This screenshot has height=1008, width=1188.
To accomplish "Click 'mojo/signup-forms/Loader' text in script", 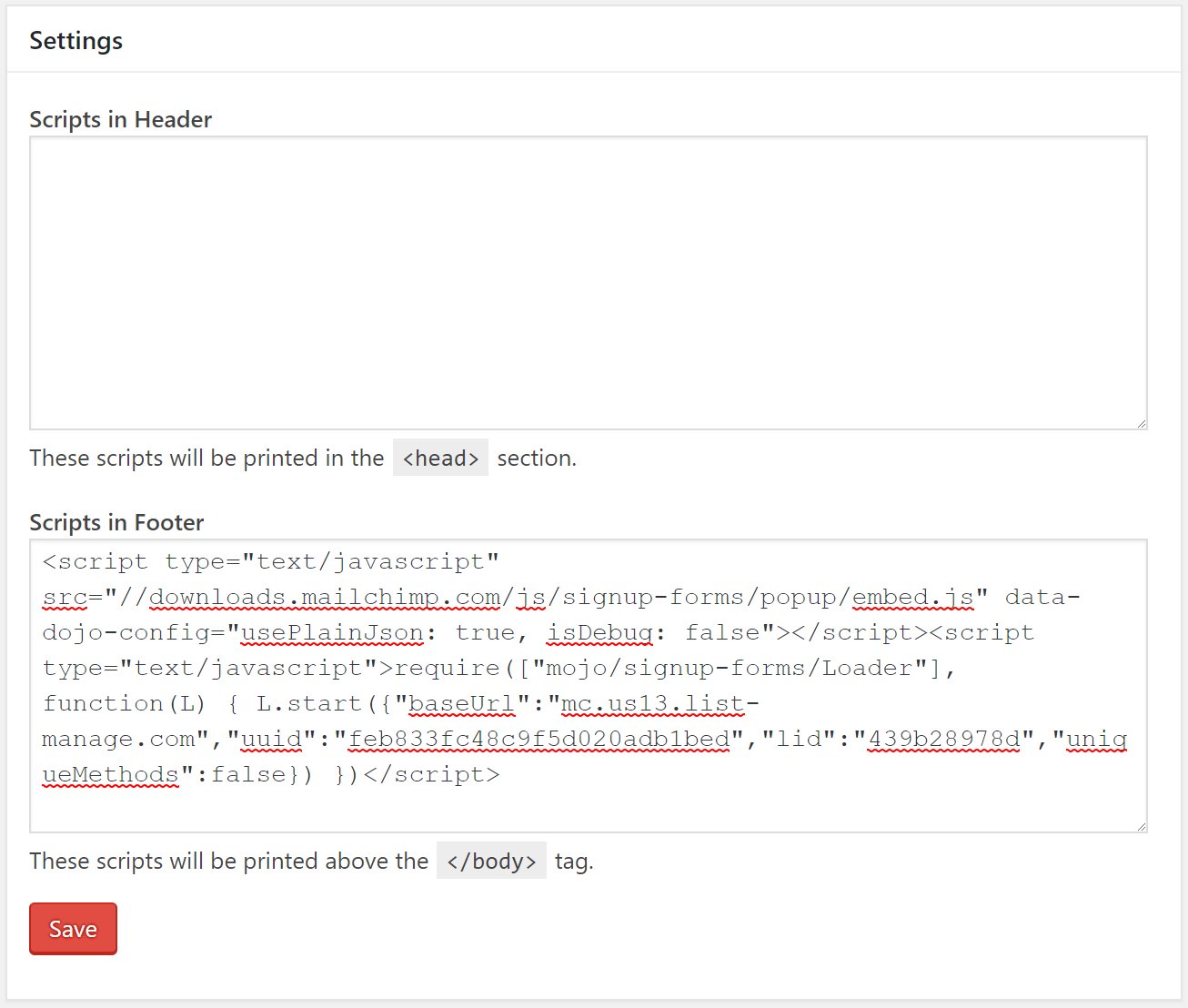I will click(x=730, y=668).
